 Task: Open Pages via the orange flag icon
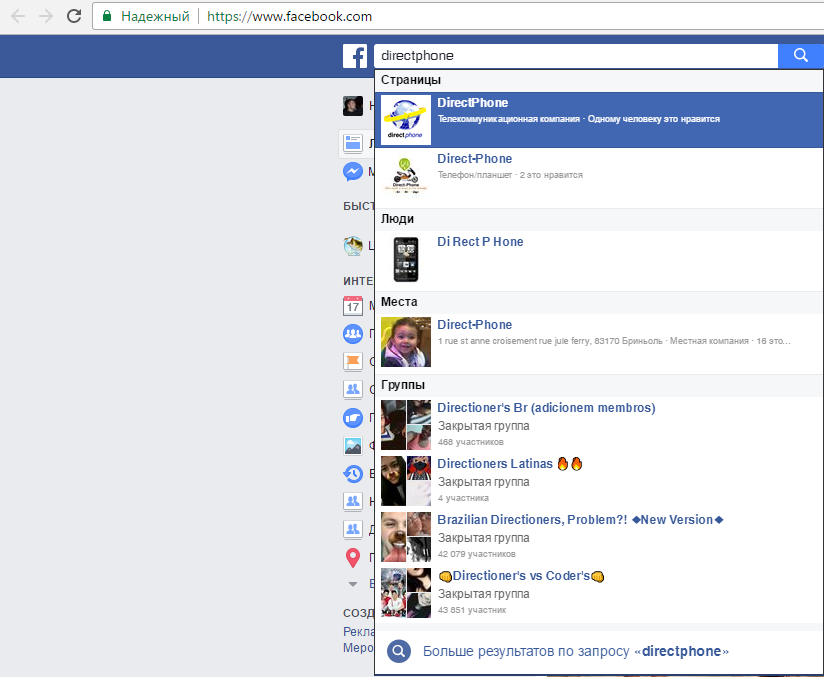353,361
